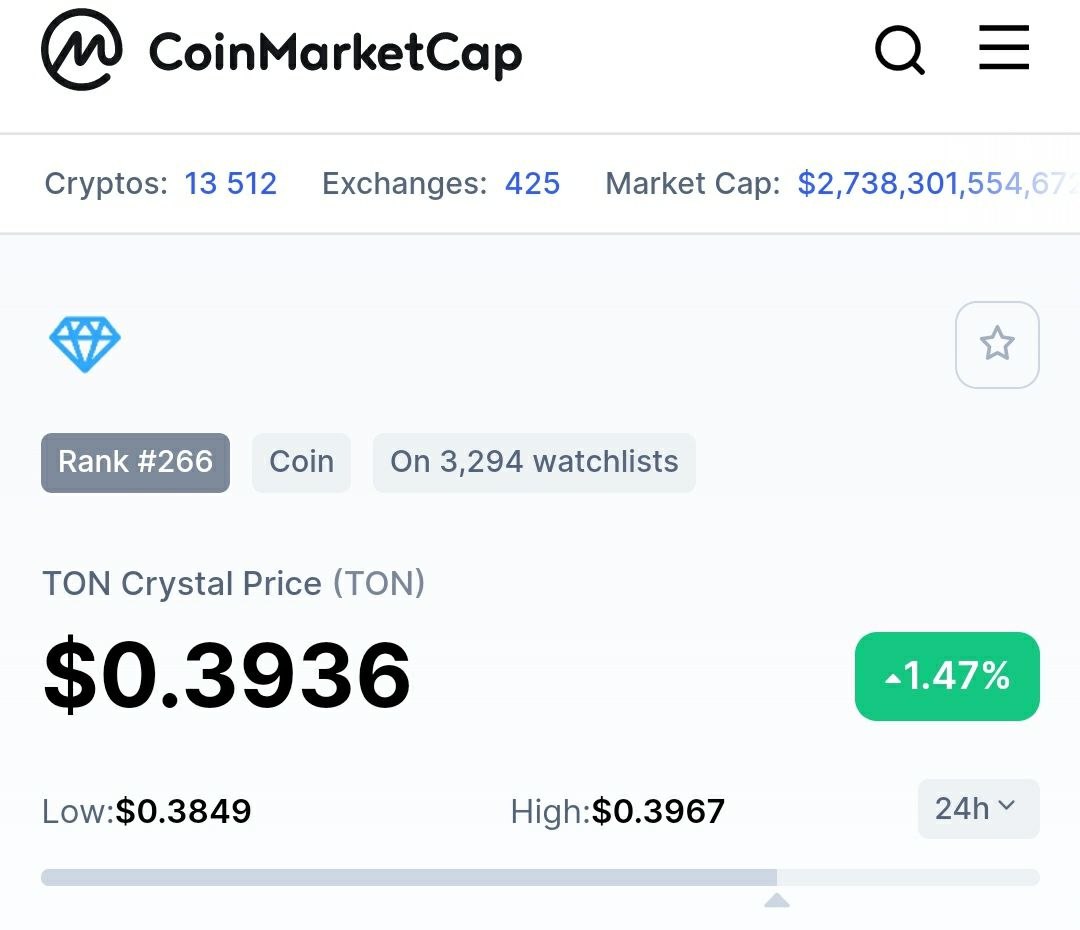Click the CoinMarketCap wordmark text
The height and width of the screenshot is (930, 1080).
click(335, 54)
